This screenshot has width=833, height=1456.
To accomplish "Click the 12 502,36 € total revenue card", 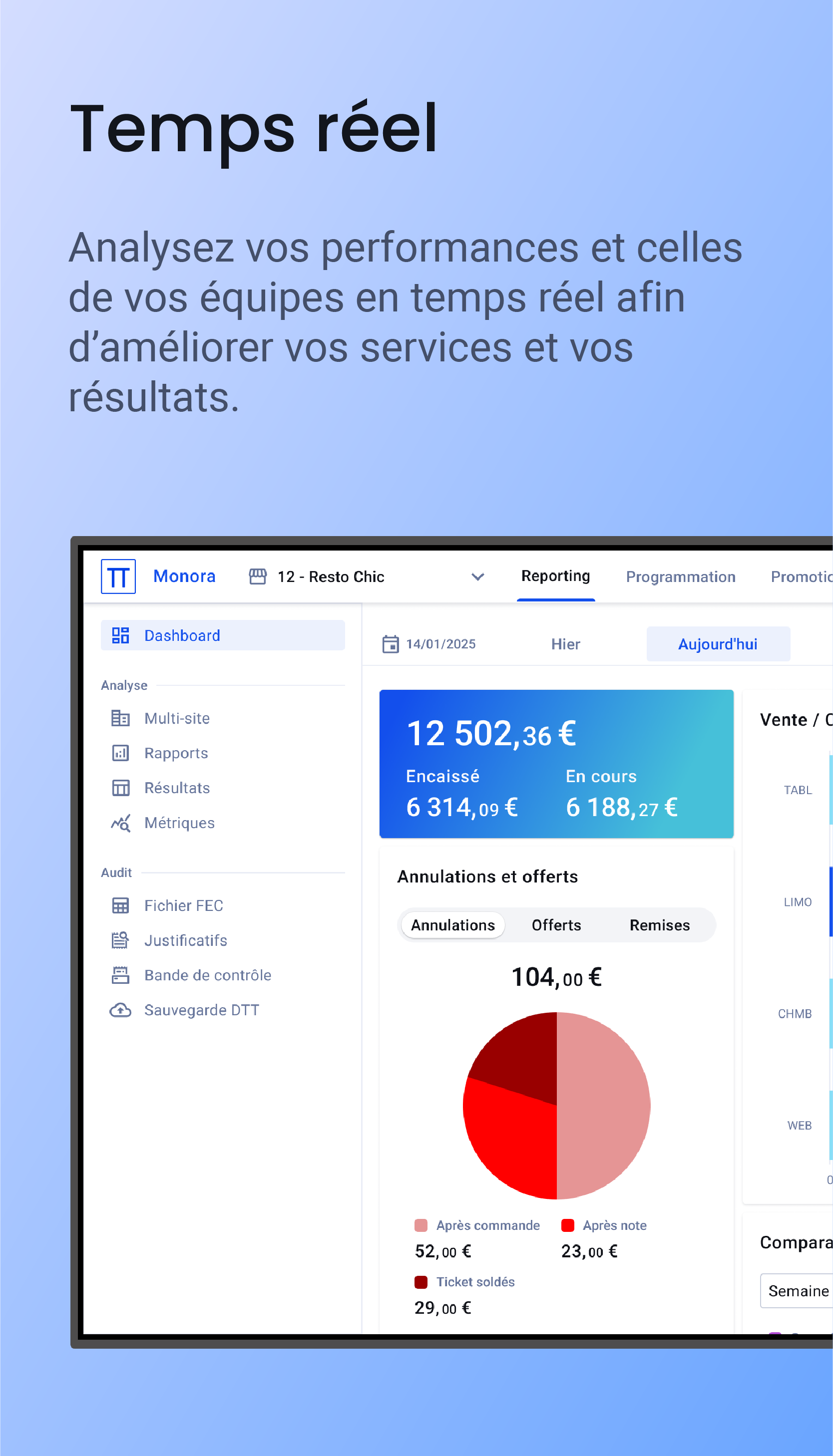I will (556, 764).
